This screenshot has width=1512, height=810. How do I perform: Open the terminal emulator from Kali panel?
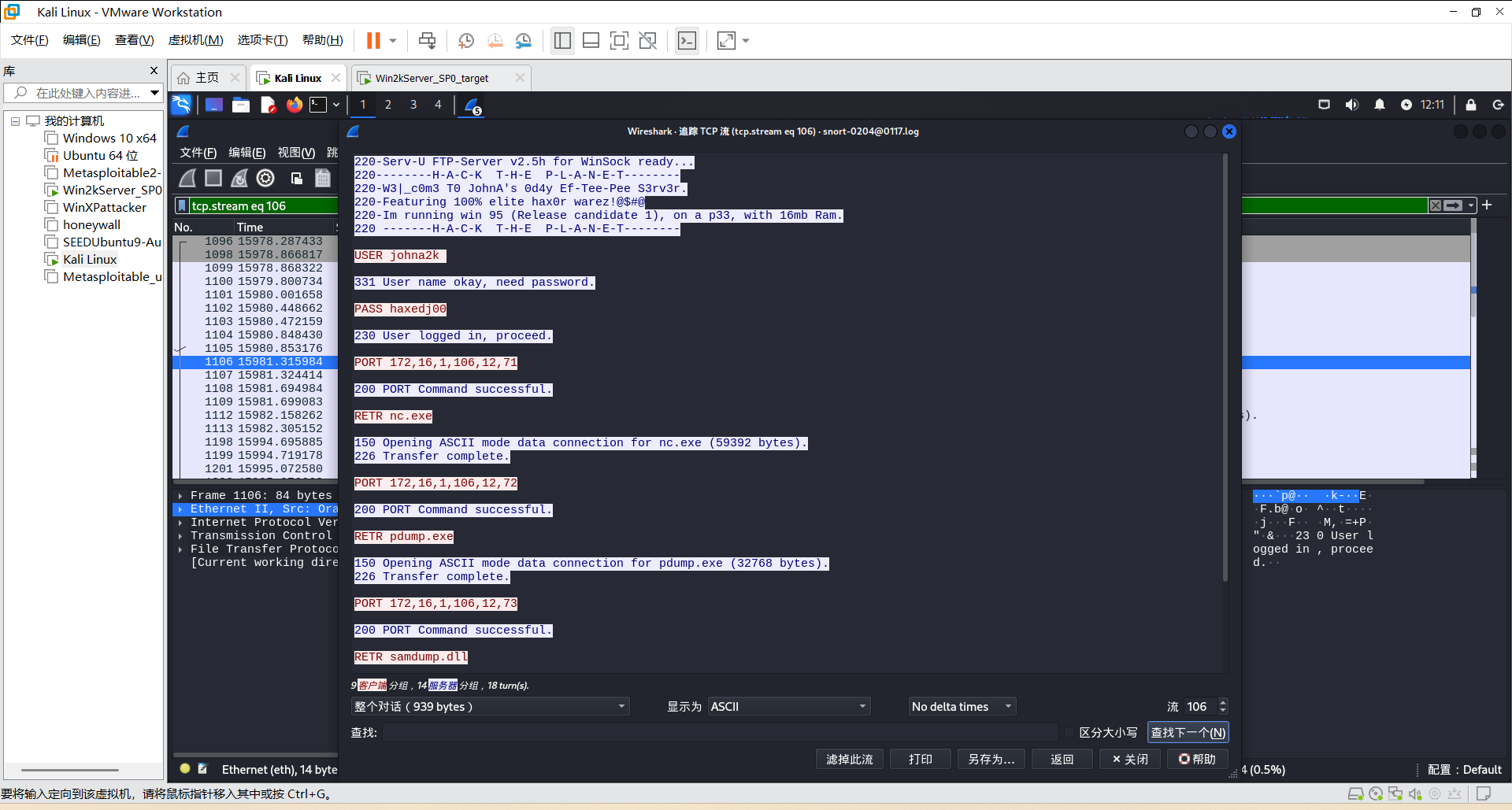click(318, 105)
